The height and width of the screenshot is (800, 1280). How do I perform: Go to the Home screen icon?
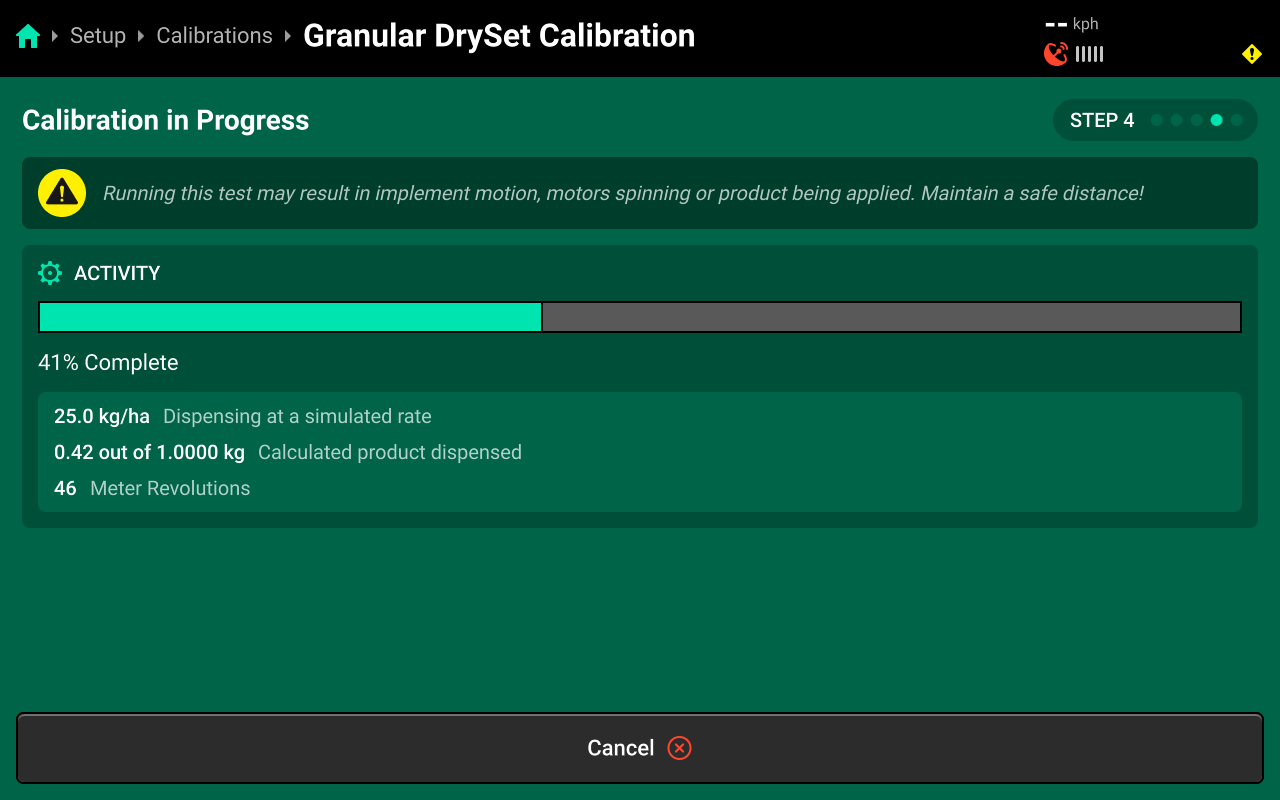pos(28,36)
